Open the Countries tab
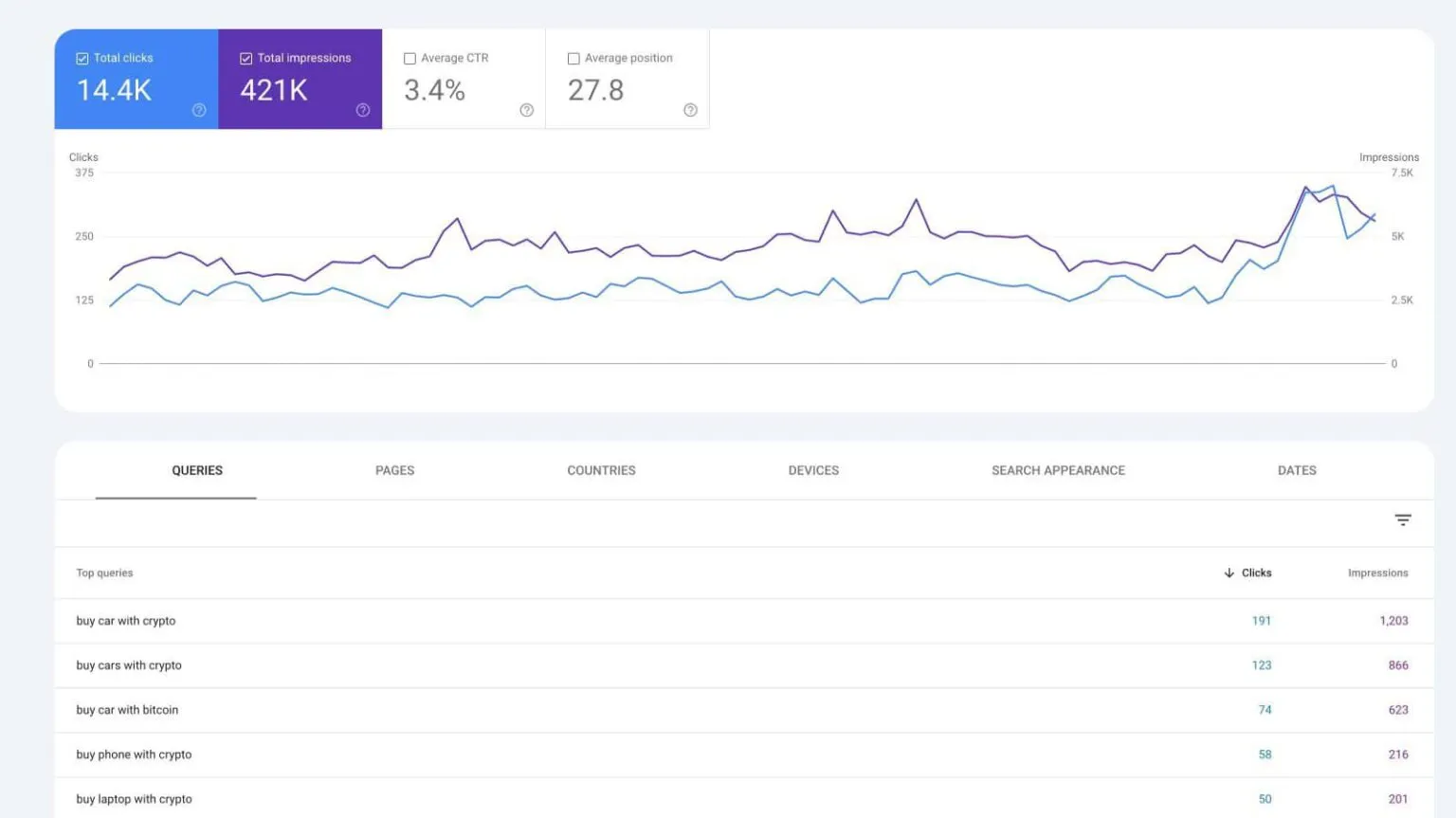Image resolution: width=1456 pixels, height=818 pixels. (x=601, y=470)
